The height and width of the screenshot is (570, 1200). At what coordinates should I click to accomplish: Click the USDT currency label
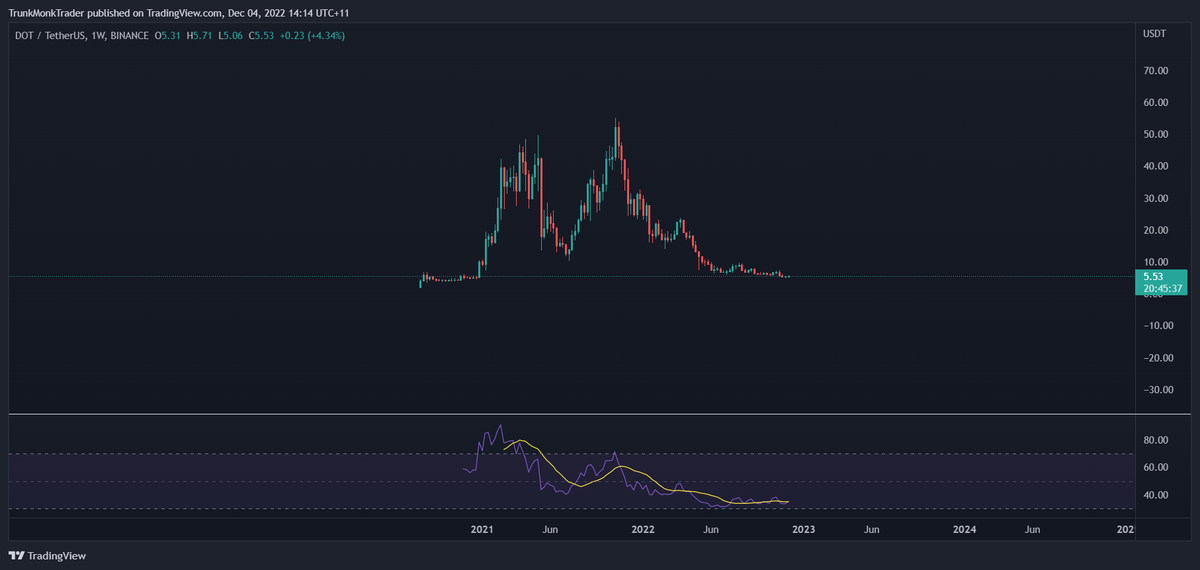(x=1154, y=34)
